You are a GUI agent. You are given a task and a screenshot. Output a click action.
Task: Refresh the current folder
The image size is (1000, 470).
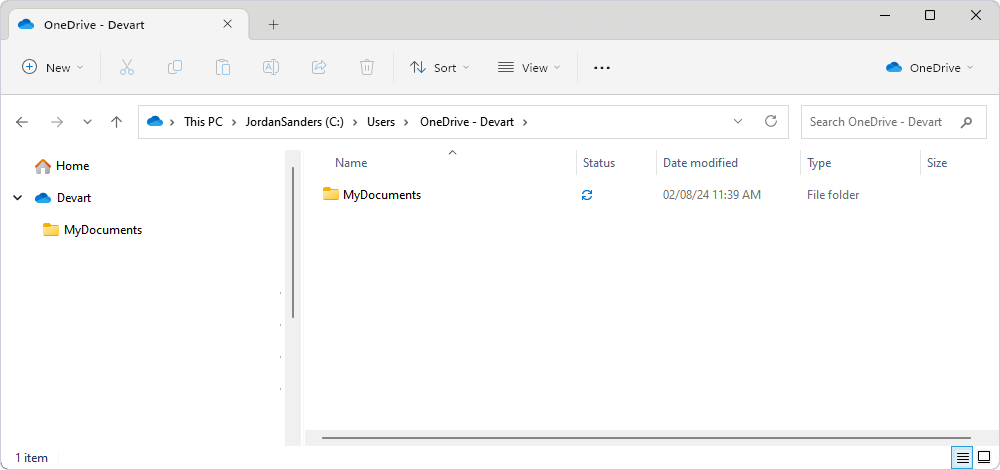[770, 121]
